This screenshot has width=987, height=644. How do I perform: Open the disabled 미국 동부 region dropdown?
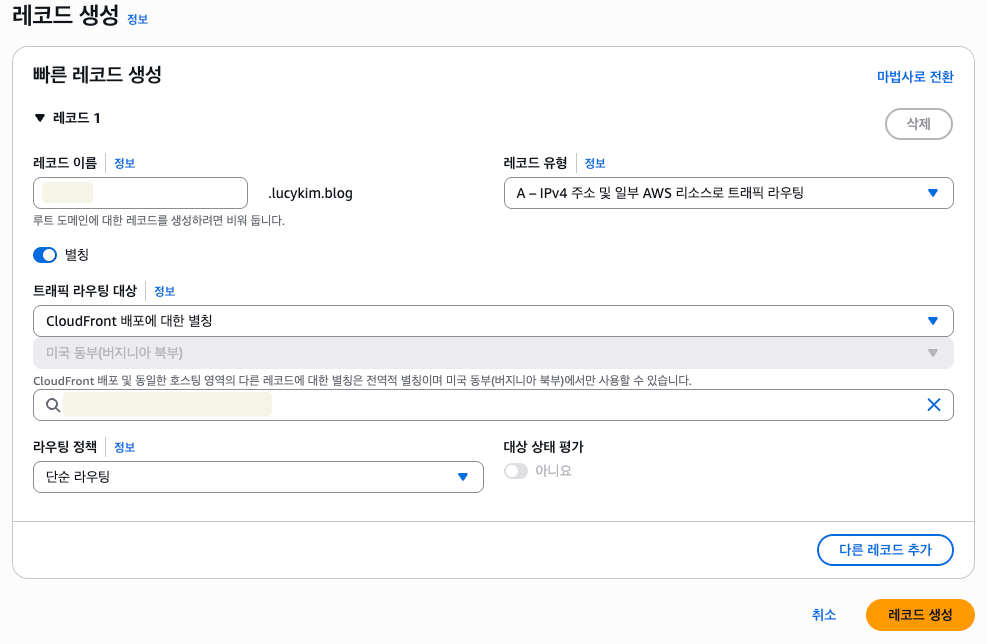(492, 353)
